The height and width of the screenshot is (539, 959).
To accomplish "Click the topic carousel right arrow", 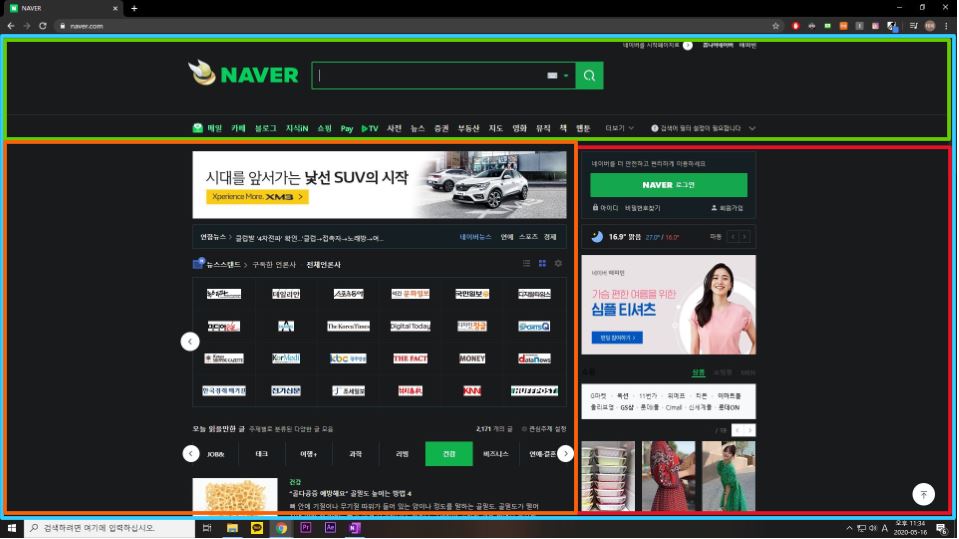I will pyautogui.click(x=565, y=453).
